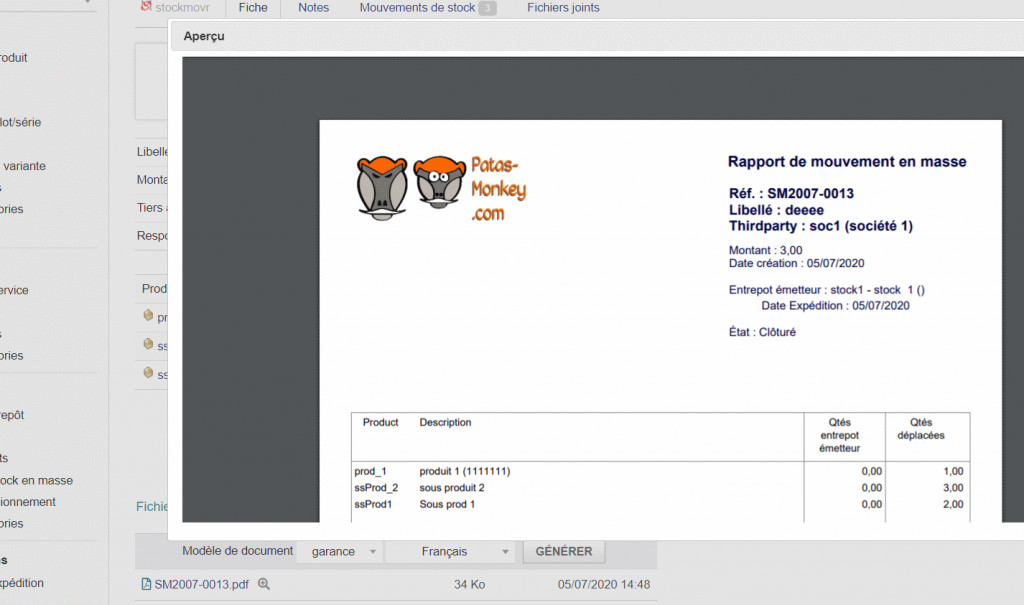
Task: Click the product cube icon in third product row
Action: (148, 373)
